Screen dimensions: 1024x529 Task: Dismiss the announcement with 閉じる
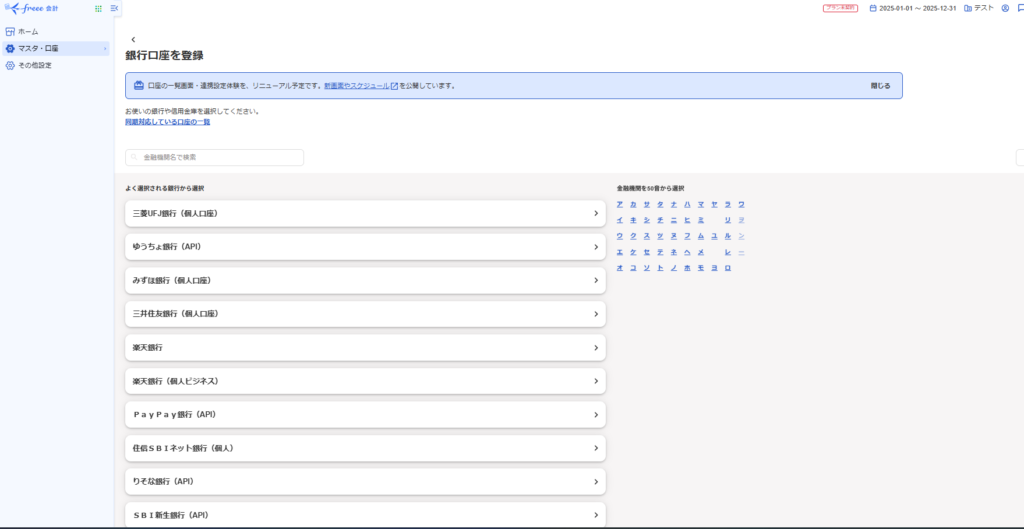click(880, 86)
